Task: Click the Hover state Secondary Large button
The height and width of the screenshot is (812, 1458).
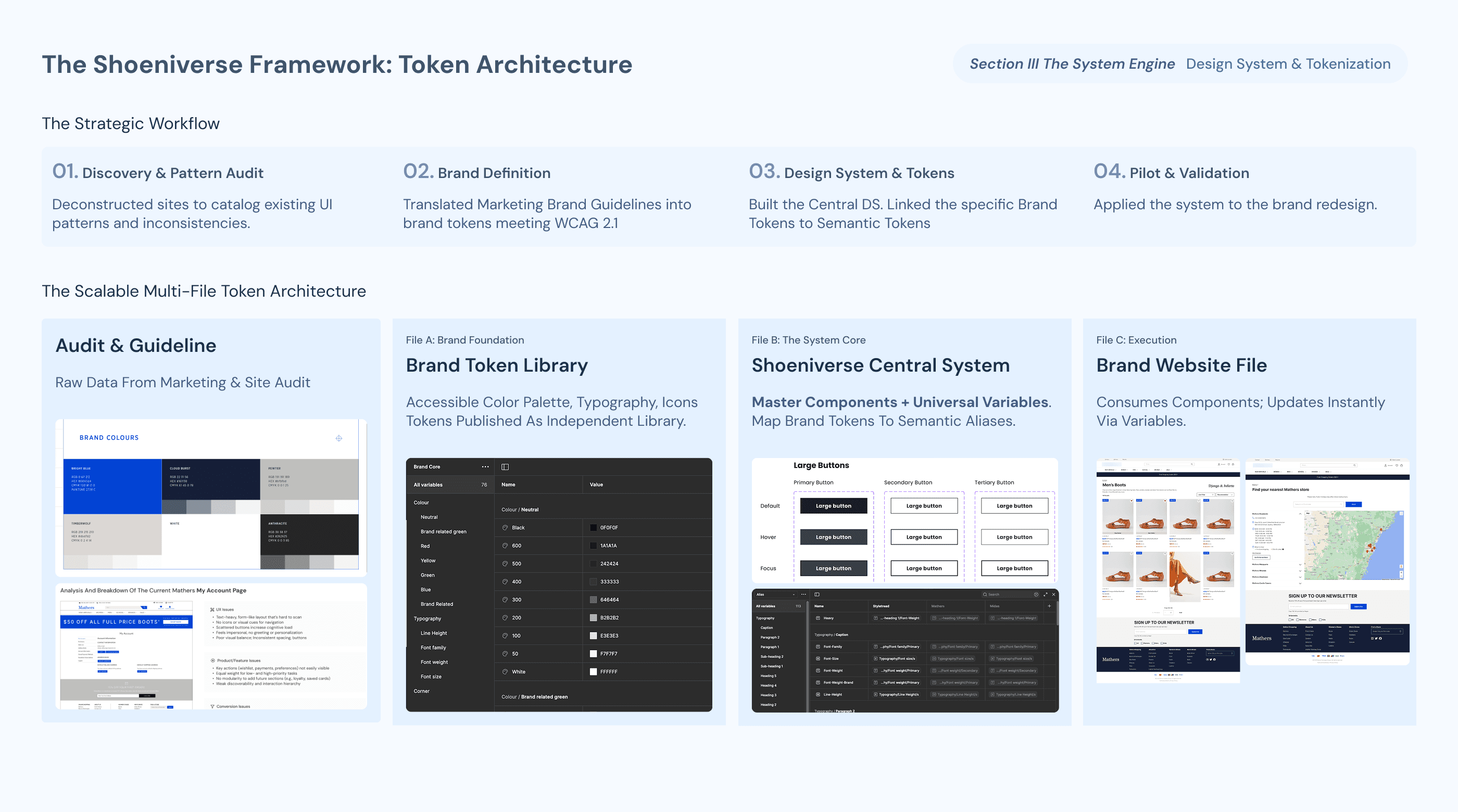Action: tap(924, 537)
